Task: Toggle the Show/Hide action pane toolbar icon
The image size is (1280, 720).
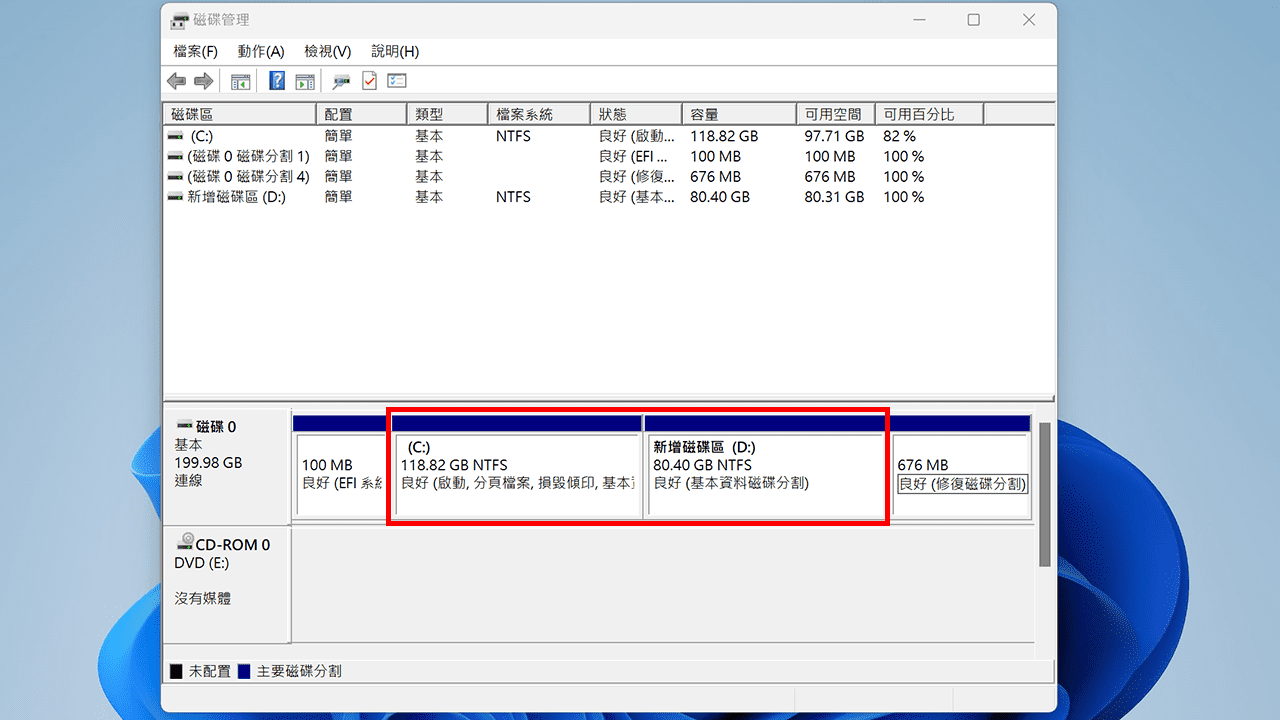Action: tap(305, 81)
